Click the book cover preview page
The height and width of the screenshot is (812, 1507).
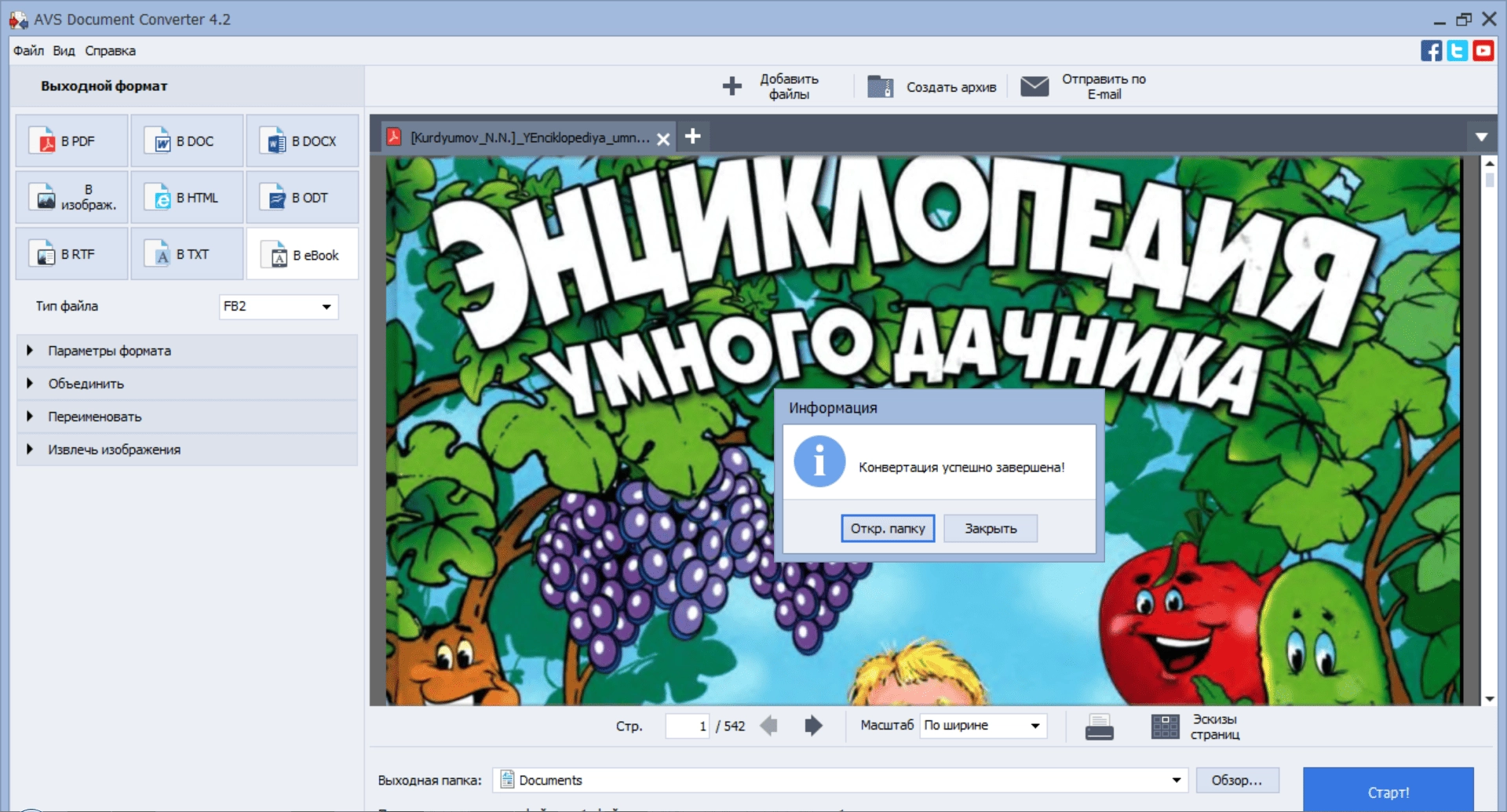922,430
